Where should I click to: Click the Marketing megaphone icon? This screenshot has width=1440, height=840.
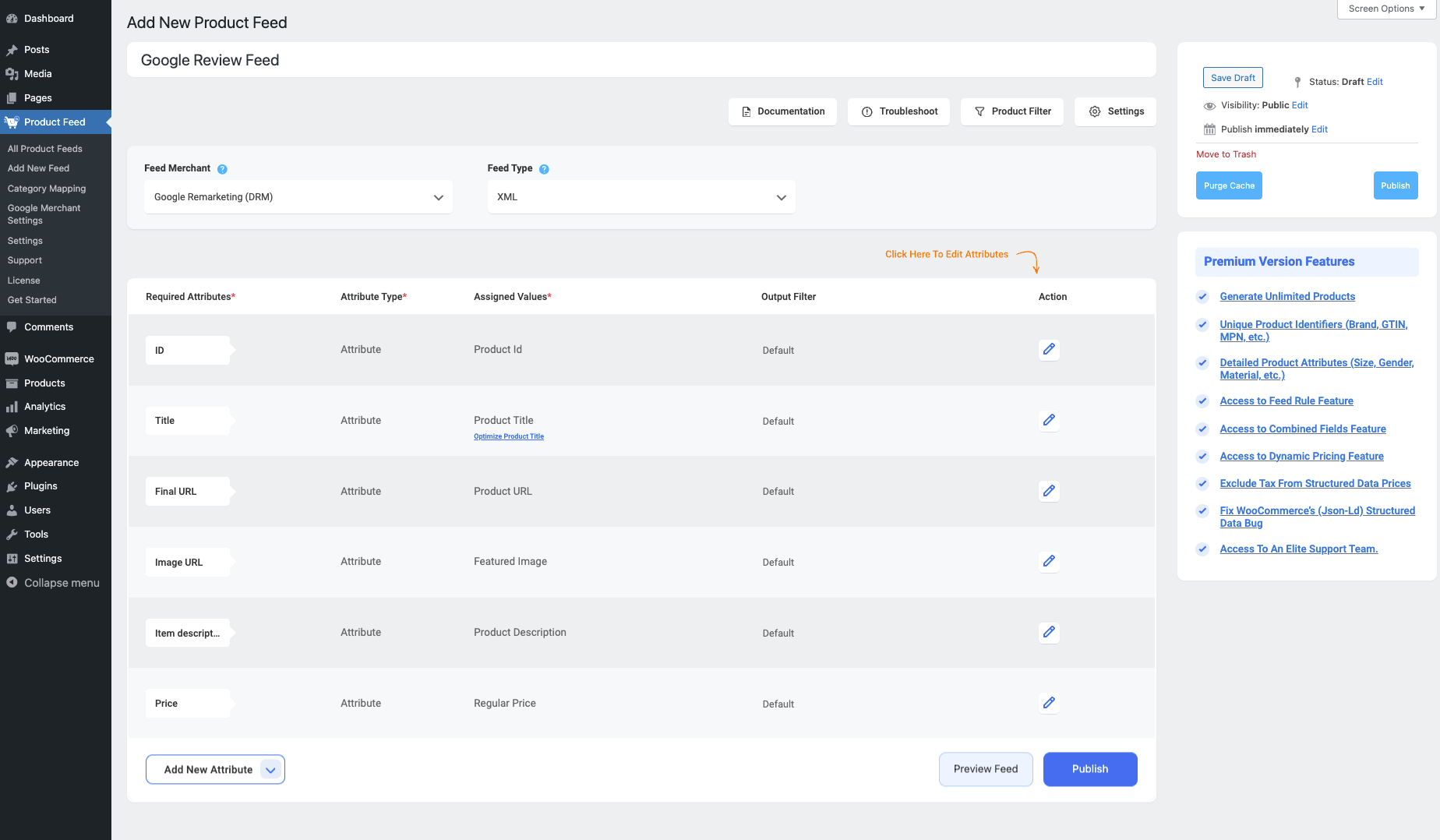tap(12, 431)
